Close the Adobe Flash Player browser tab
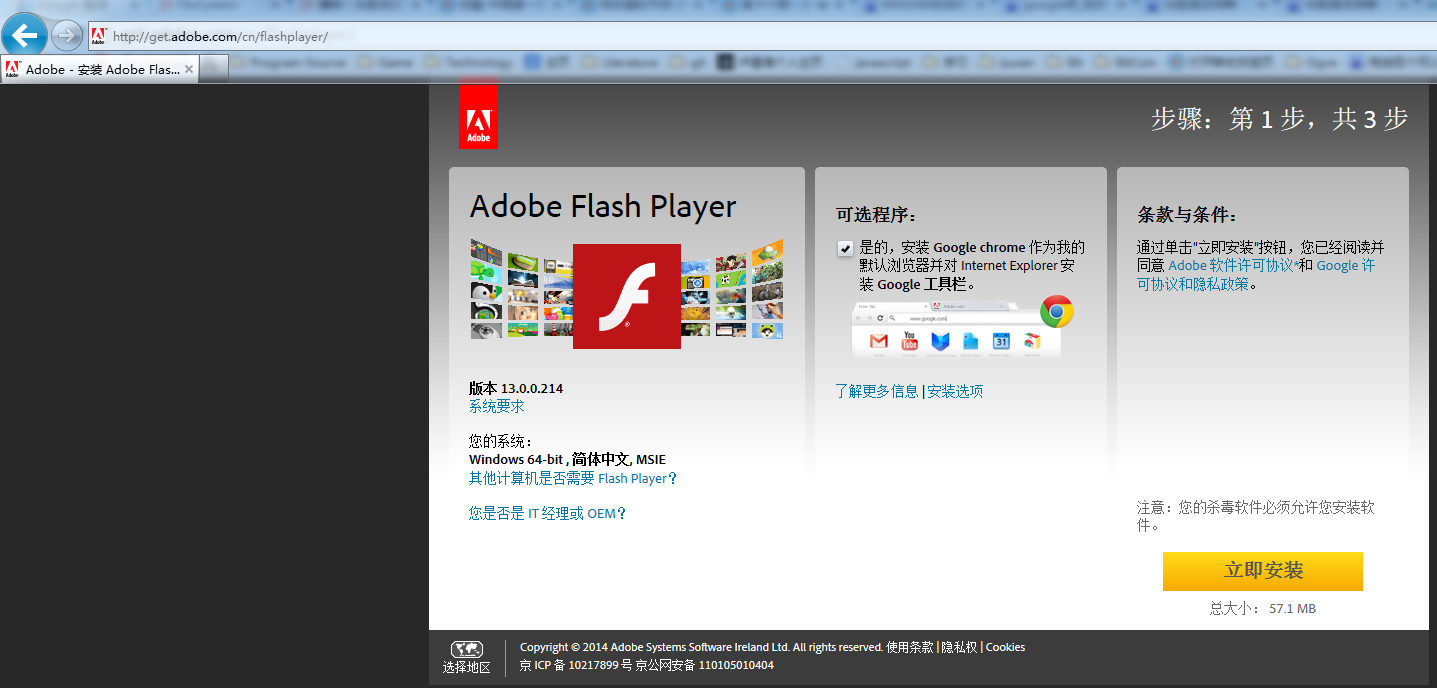The height and width of the screenshot is (688, 1437). tap(189, 70)
